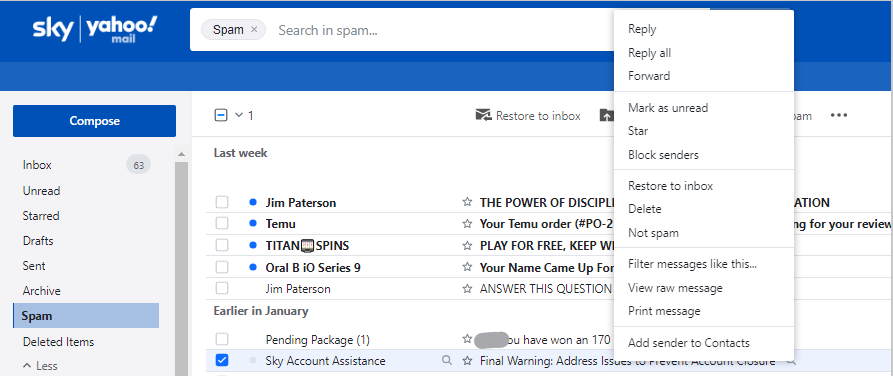Open the Final Warning: Address Issues email
This screenshot has width=893, height=376.
pyautogui.click(x=627, y=361)
